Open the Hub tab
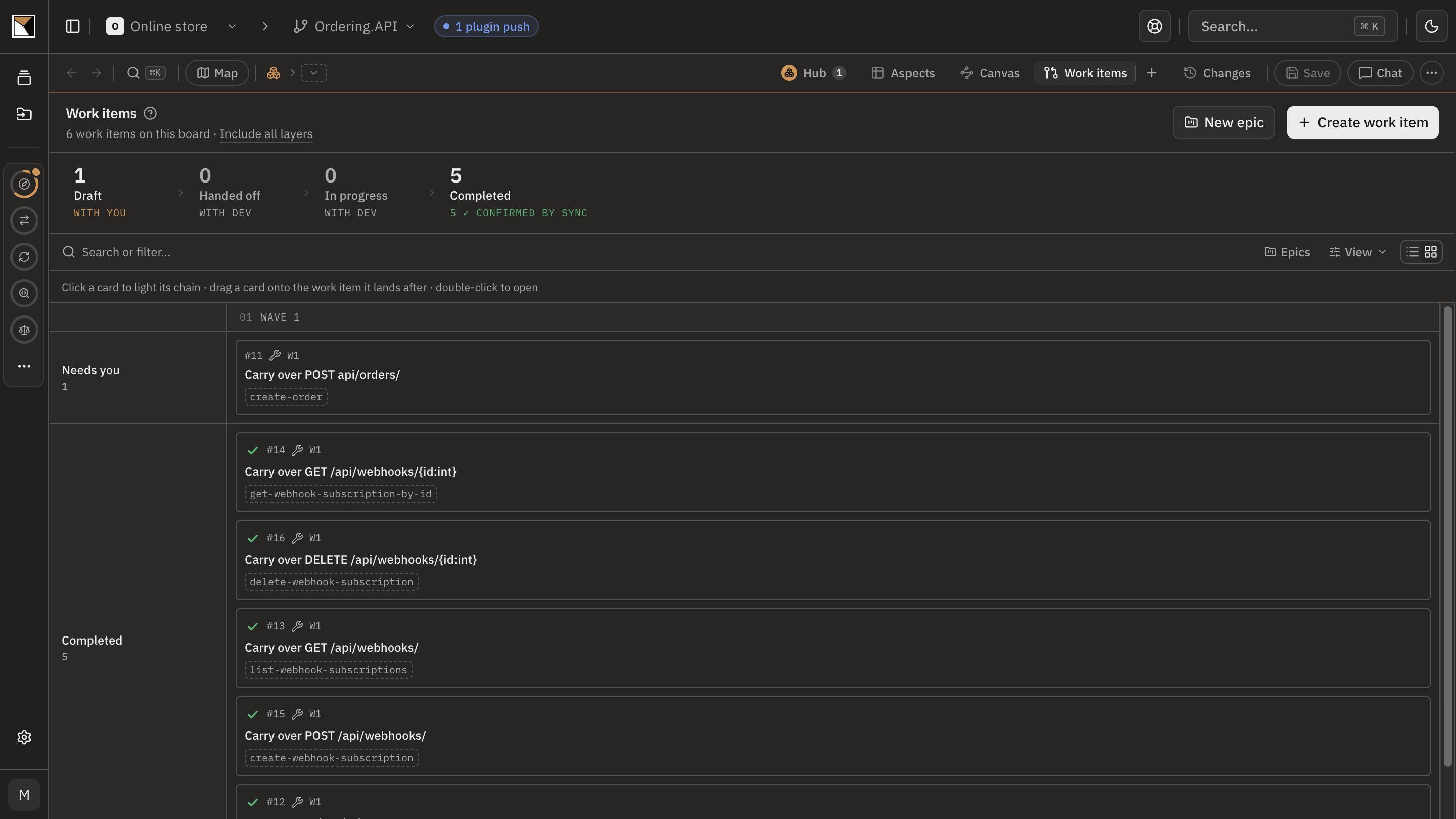The image size is (1456, 819). tap(813, 73)
